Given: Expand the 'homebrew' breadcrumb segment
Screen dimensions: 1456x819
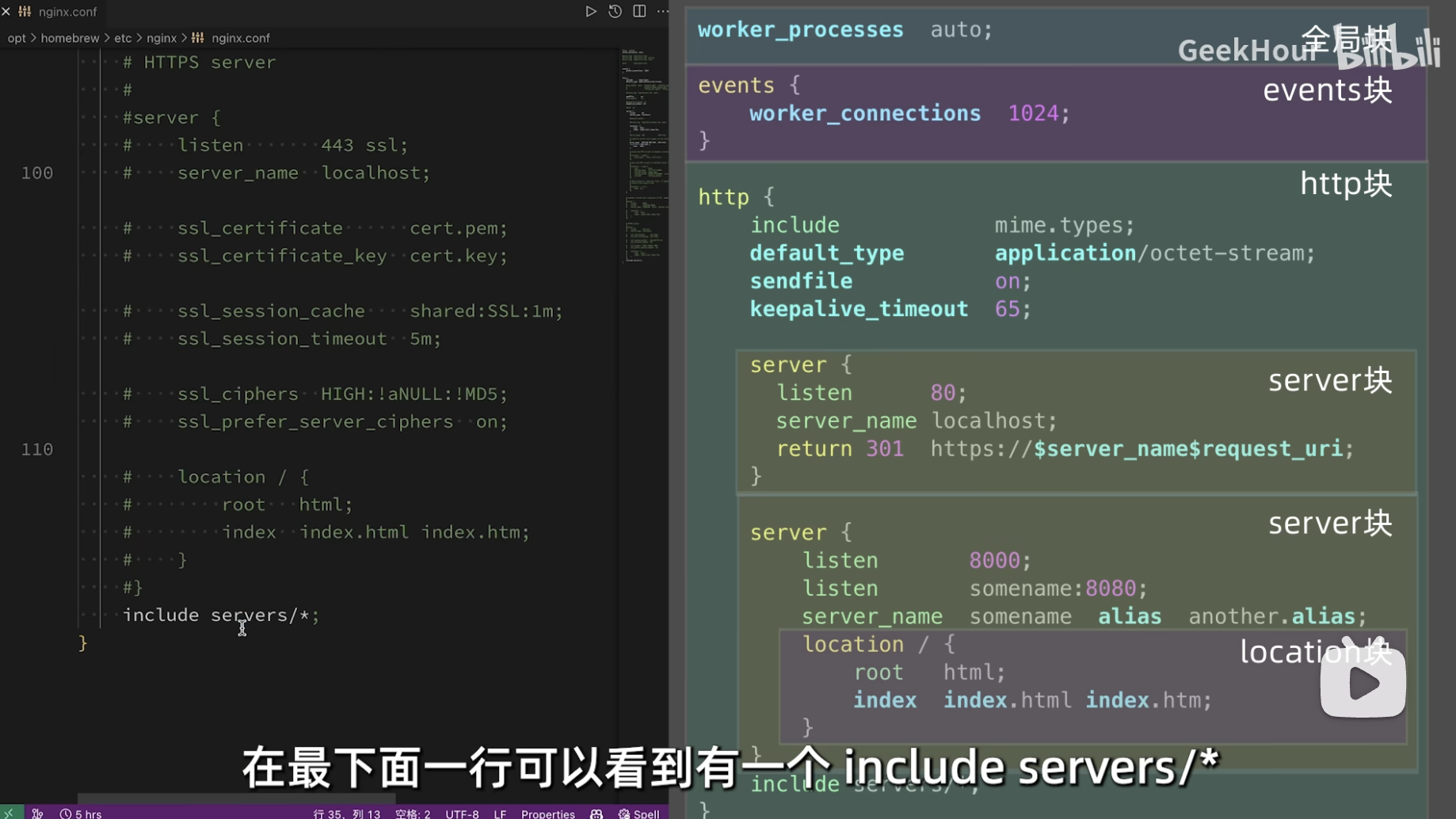Looking at the screenshot, I should point(70,38).
